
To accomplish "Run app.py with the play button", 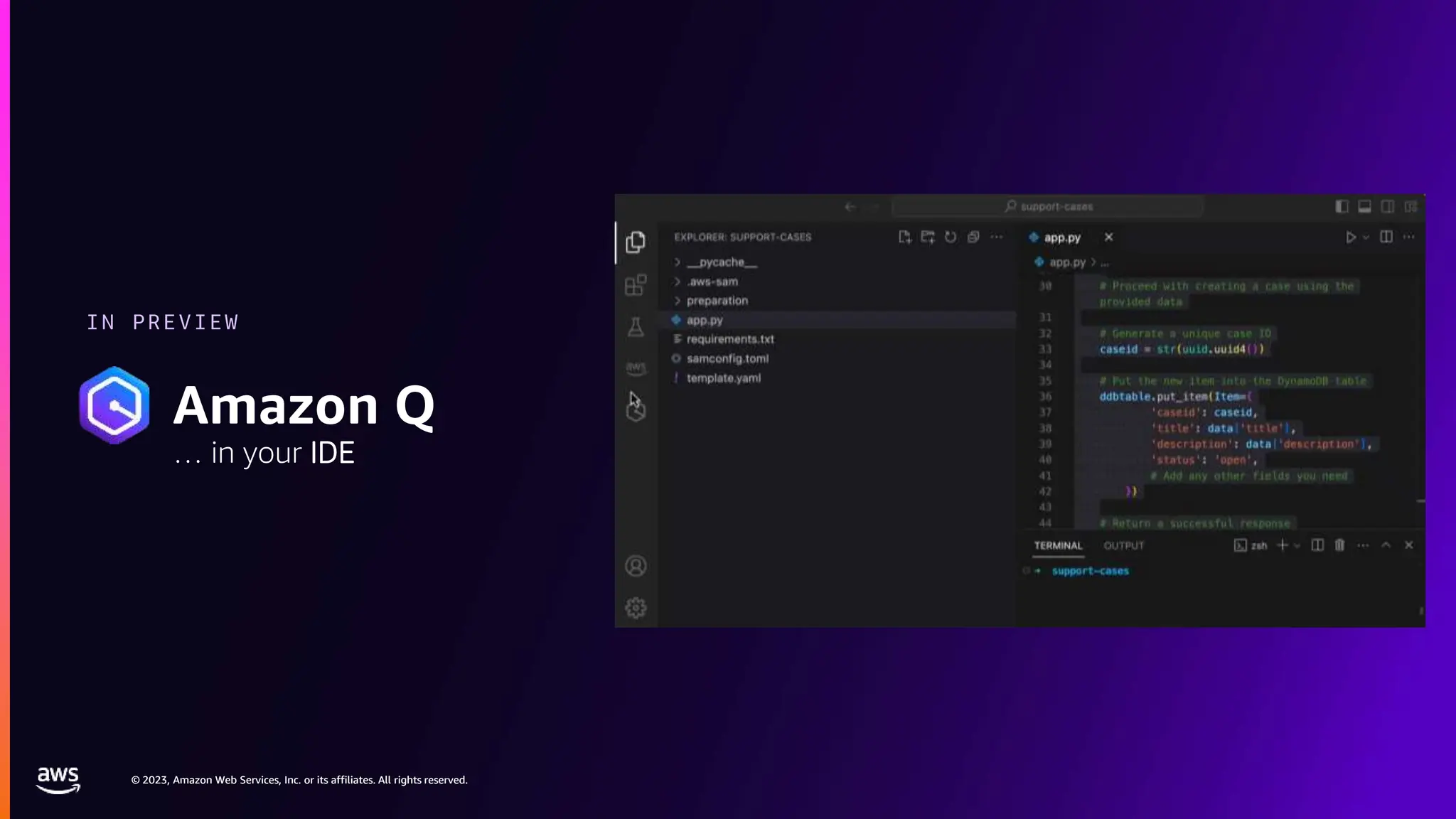I will coord(1350,237).
